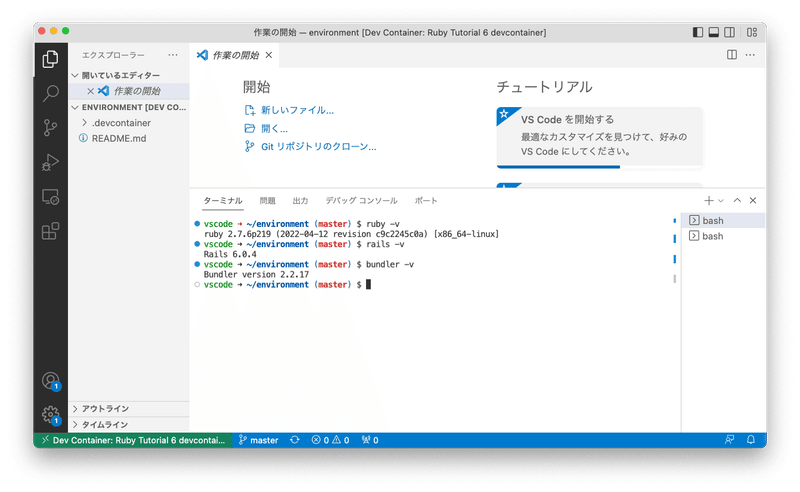Click the ruby -v command decoration dot
The width and height of the screenshot is (800, 492).
[197, 224]
